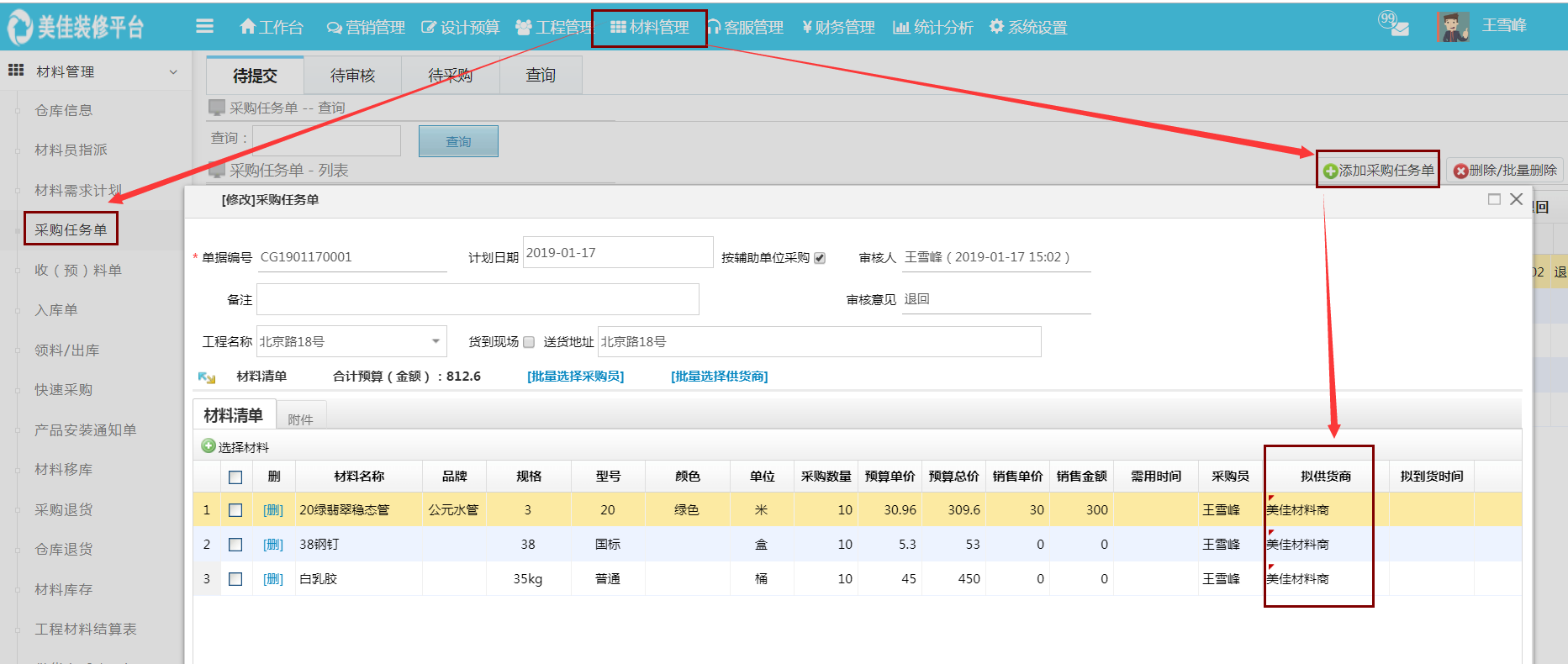Switch to the 附件 tab
1568x664 pixels.
pos(300,419)
